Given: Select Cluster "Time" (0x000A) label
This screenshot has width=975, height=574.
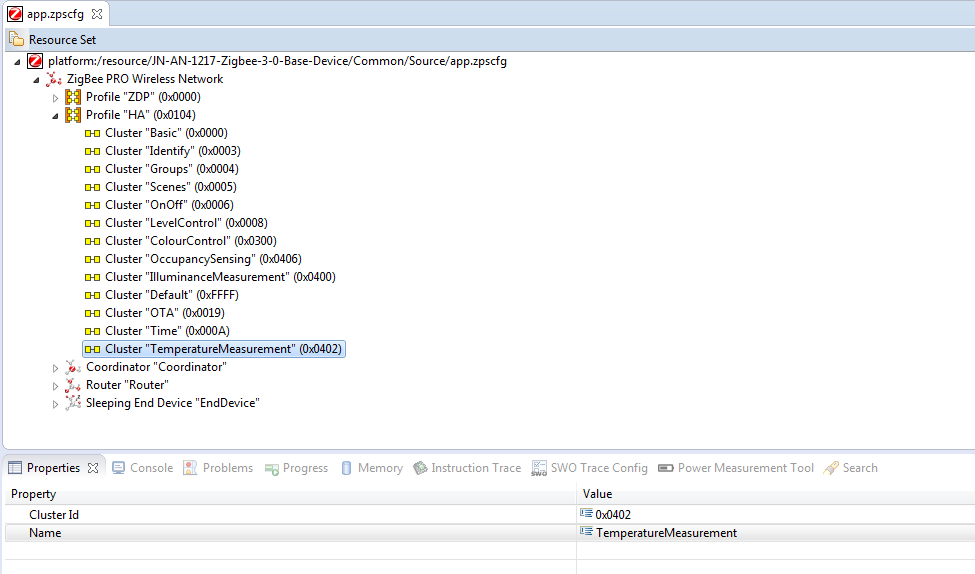Looking at the screenshot, I should (x=167, y=331).
